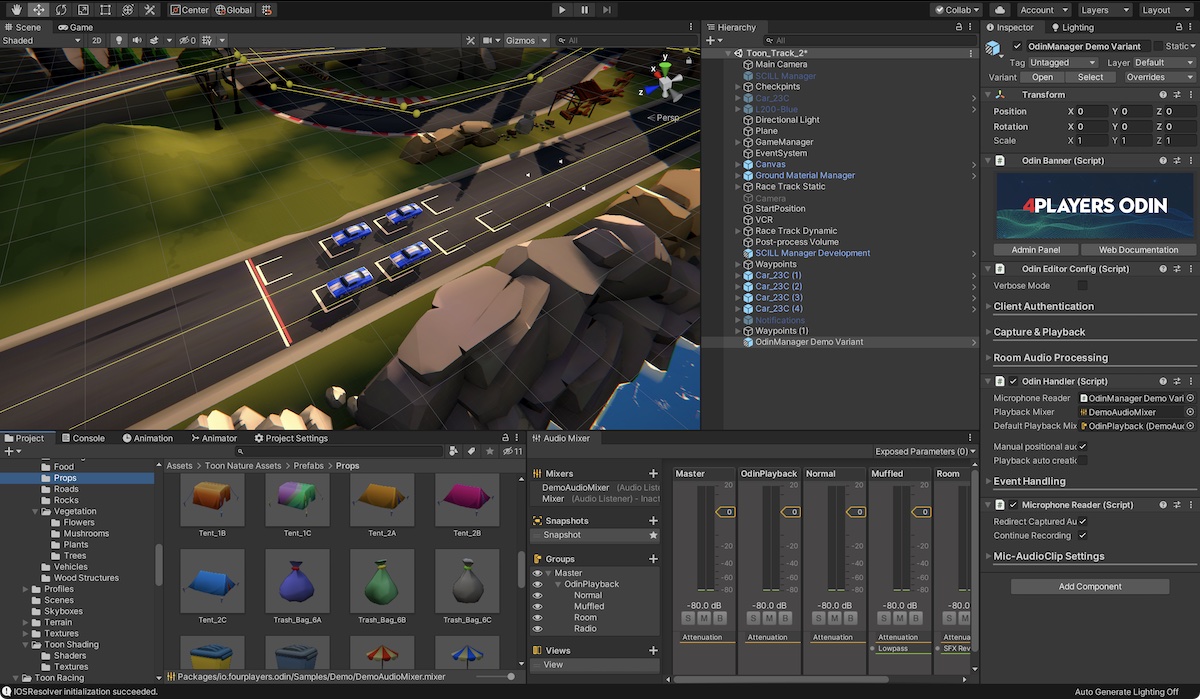The width and height of the screenshot is (1200, 699).
Task: Open the Shaded draw mode dropdown
Action: (x=42, y=41)
